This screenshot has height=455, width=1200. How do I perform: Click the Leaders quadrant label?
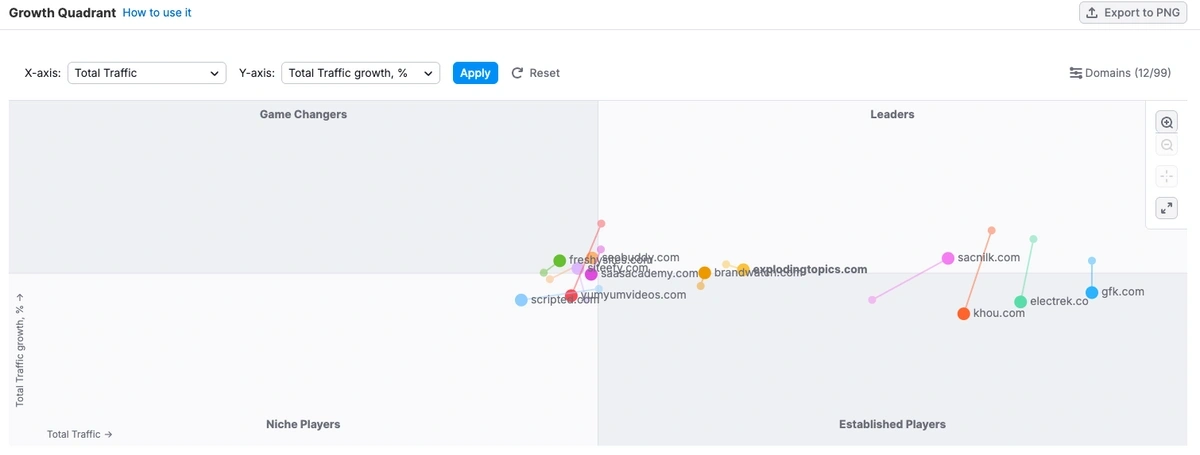pos(892,114)
